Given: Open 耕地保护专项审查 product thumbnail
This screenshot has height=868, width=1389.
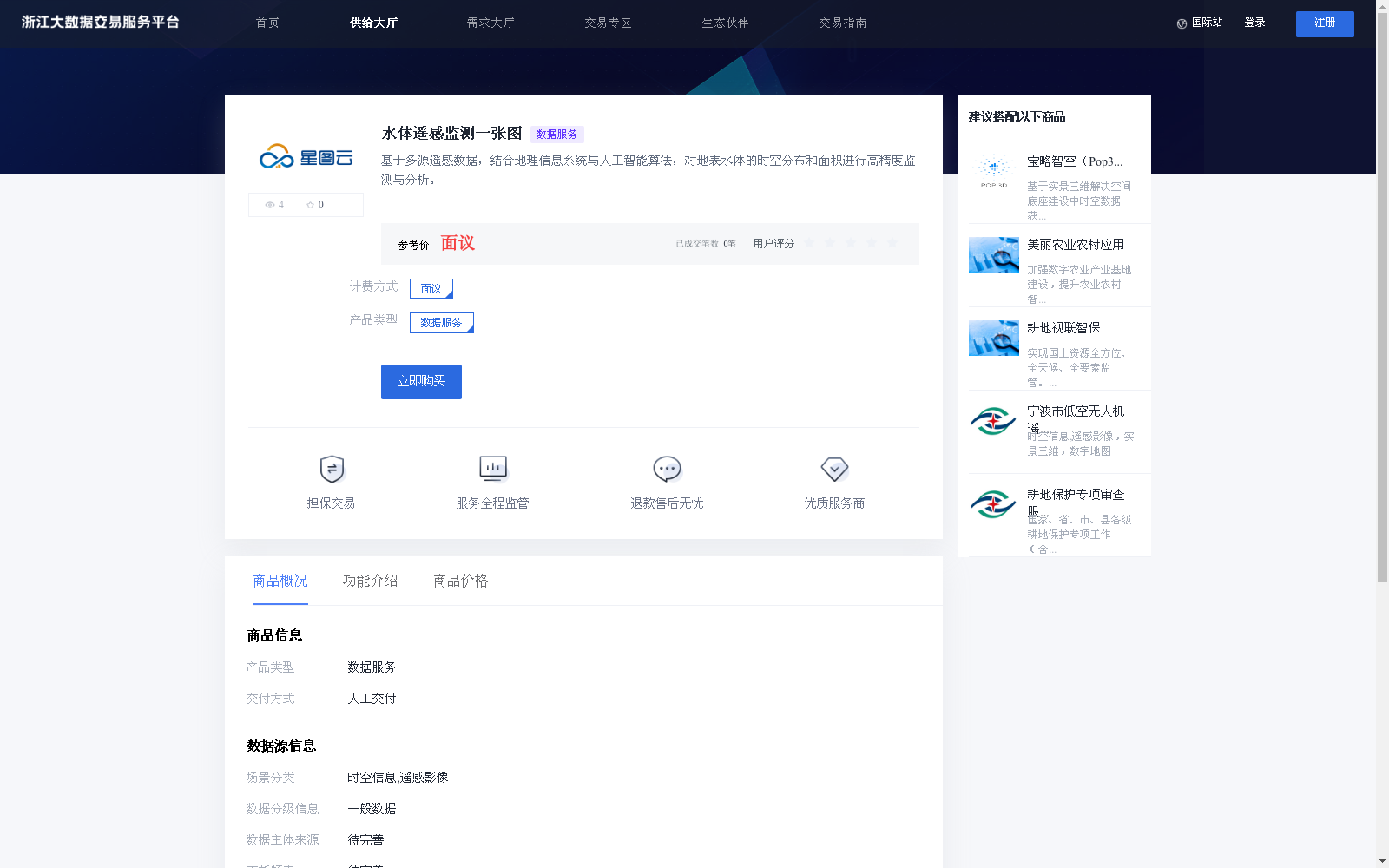Looking at the screenshot, I should (x=994, y=504).
